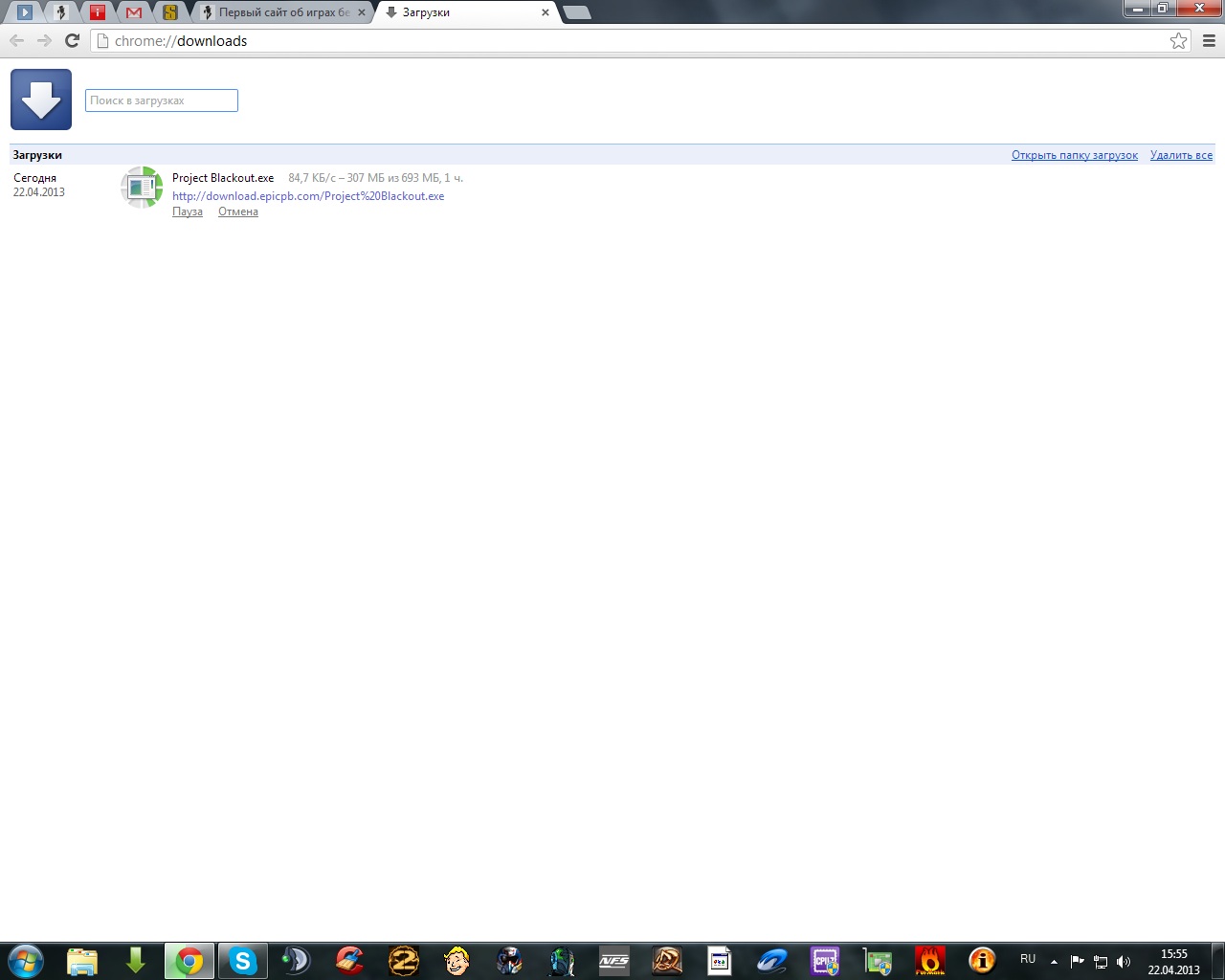Bookmark this page with the star icon

tap(1178, 40)
